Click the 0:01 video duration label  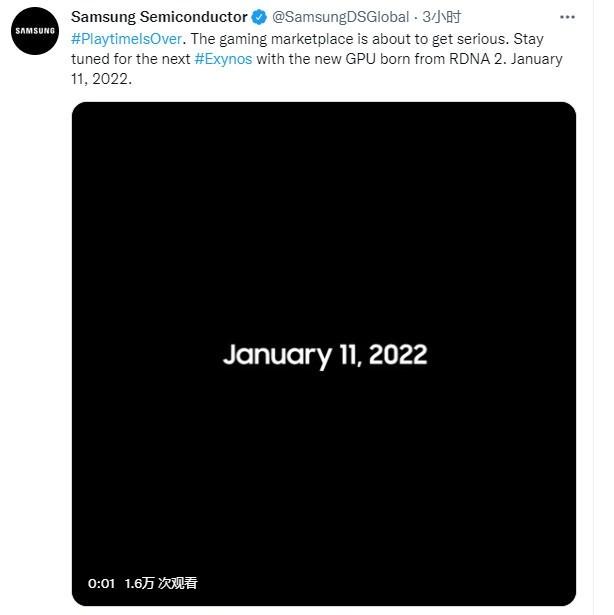tap(101, 584)
